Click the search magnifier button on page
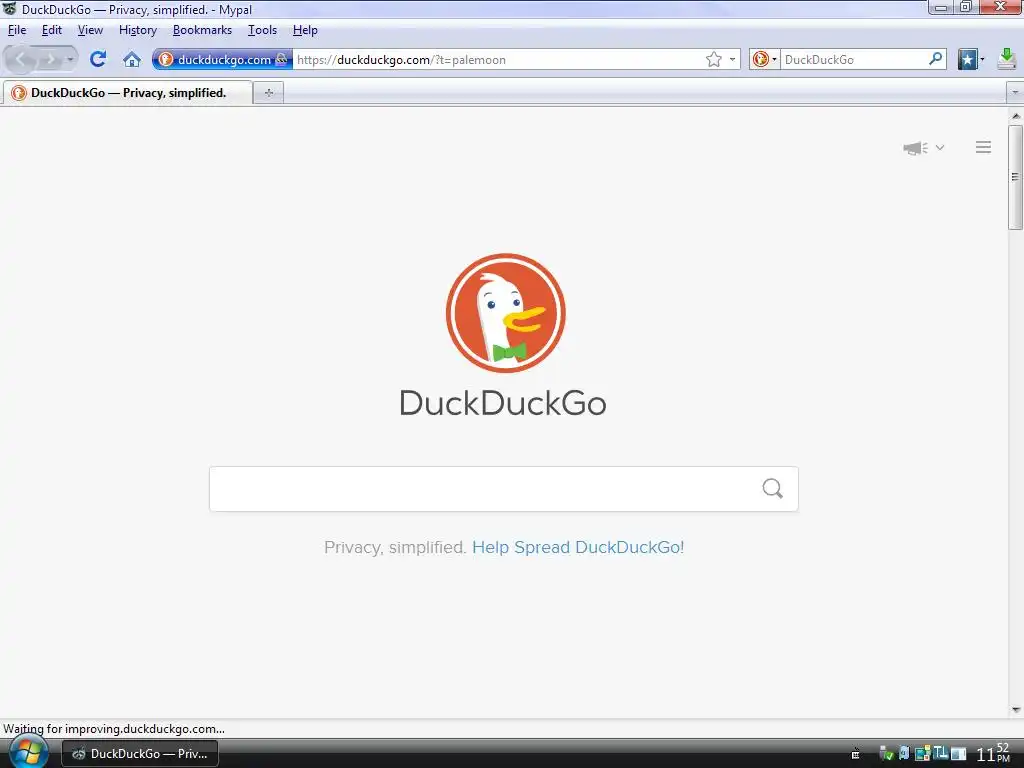This screenshot has height=768, width=1024. point(773,488)
